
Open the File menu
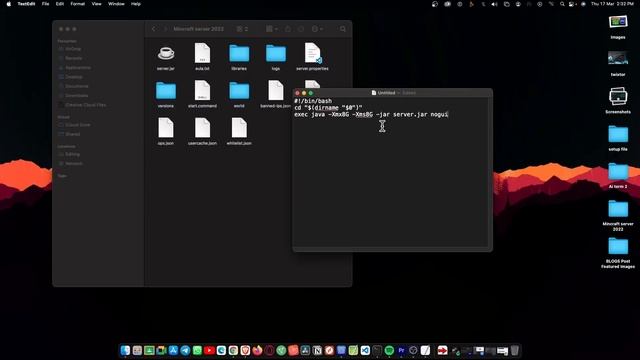pyautogui.click(x=45, y=4)
